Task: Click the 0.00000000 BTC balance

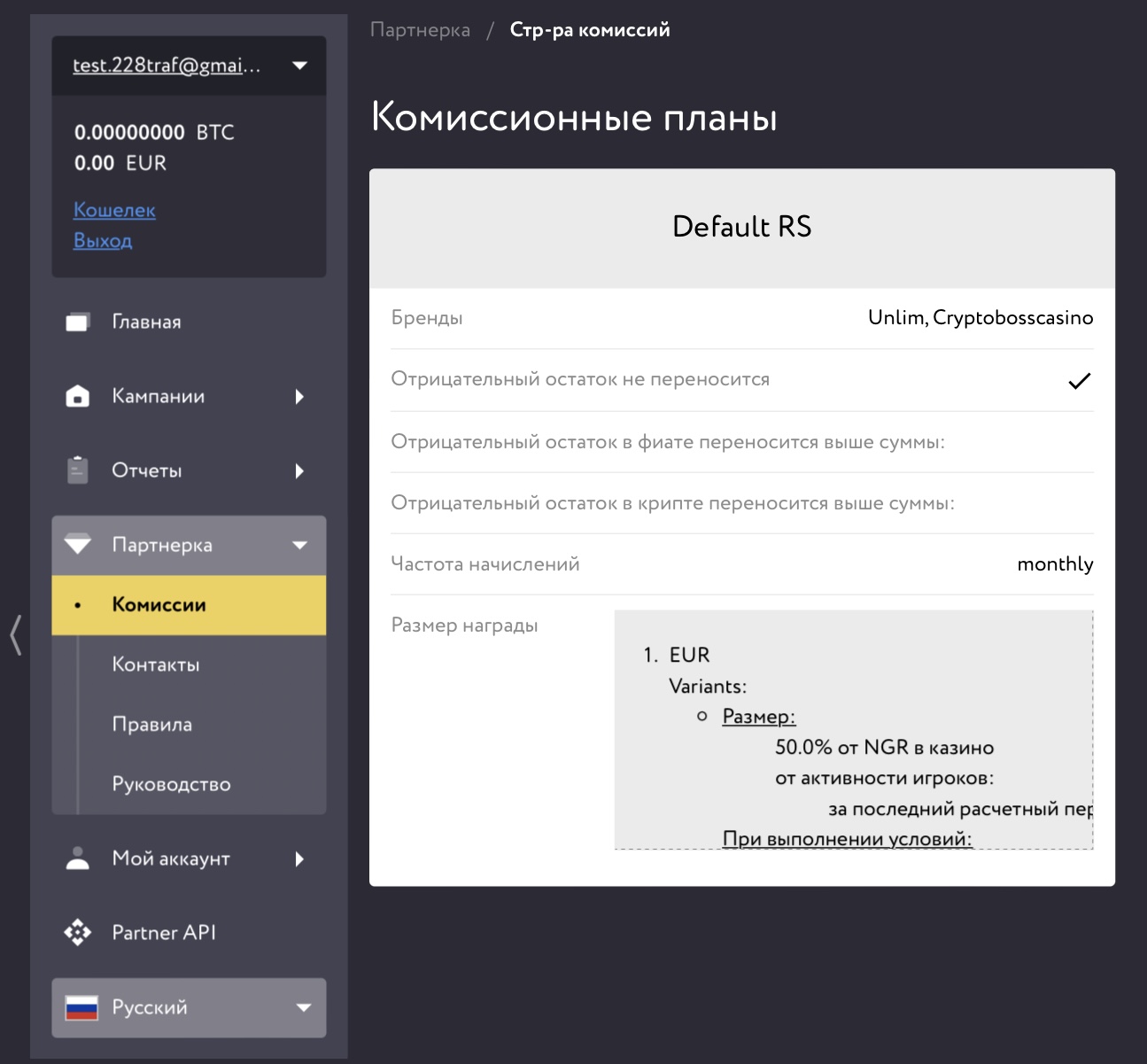Action: click(x=154, y=133)
